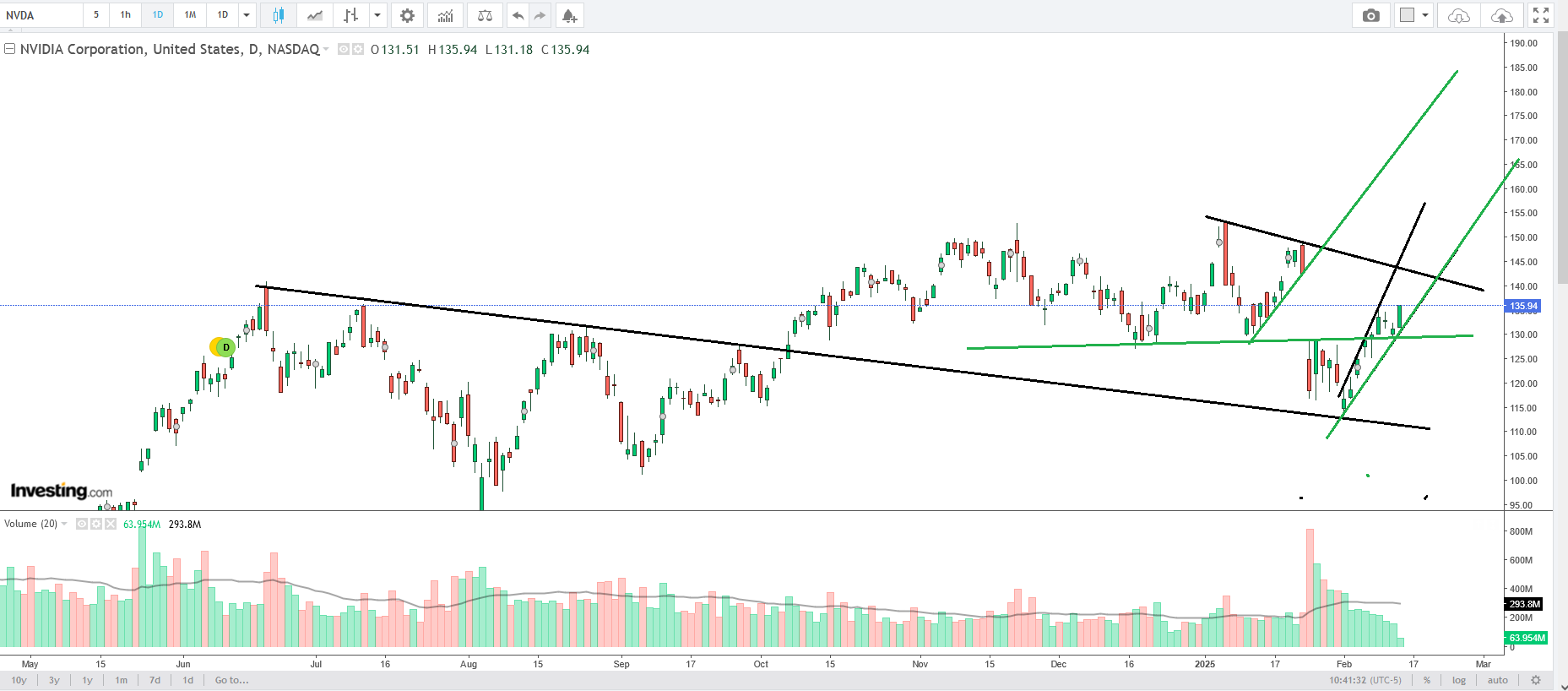Image resolution: width=1568 pixels, height=691 pixels.
Task: Click the O131.51 open value in legend
Action: (x=395, y=50)
